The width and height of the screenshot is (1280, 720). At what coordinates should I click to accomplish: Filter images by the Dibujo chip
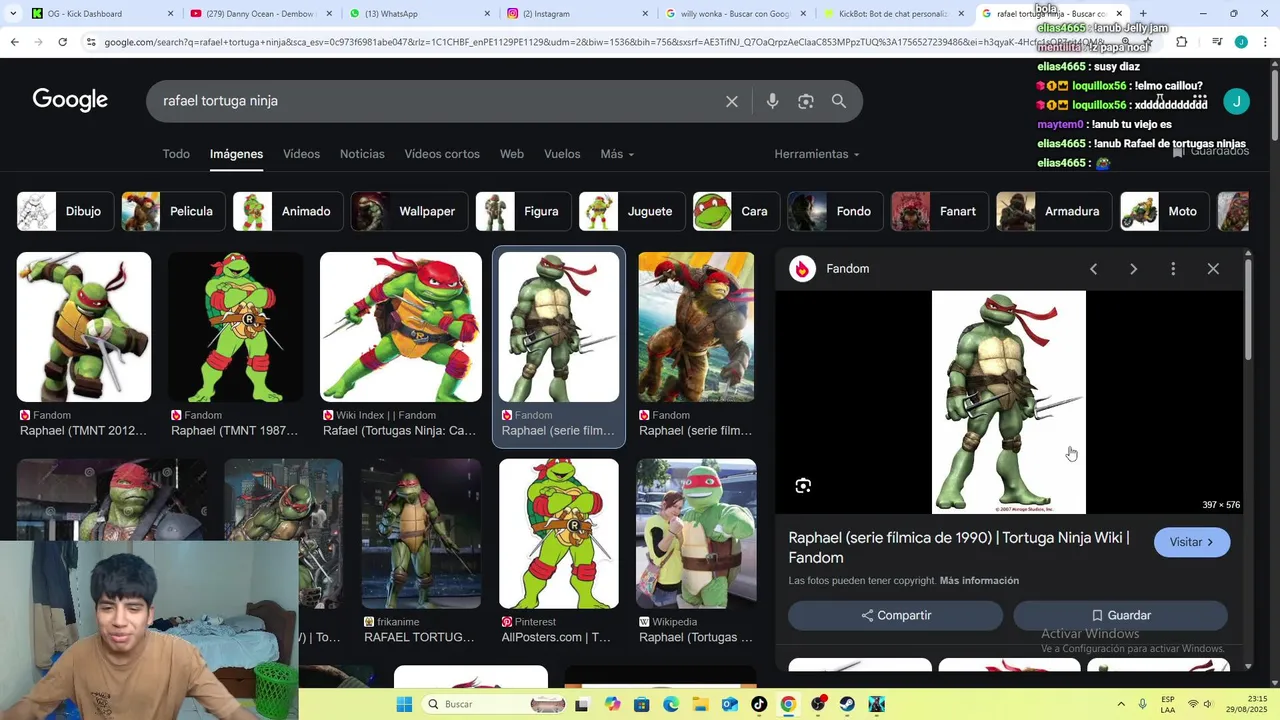[65, 211]
